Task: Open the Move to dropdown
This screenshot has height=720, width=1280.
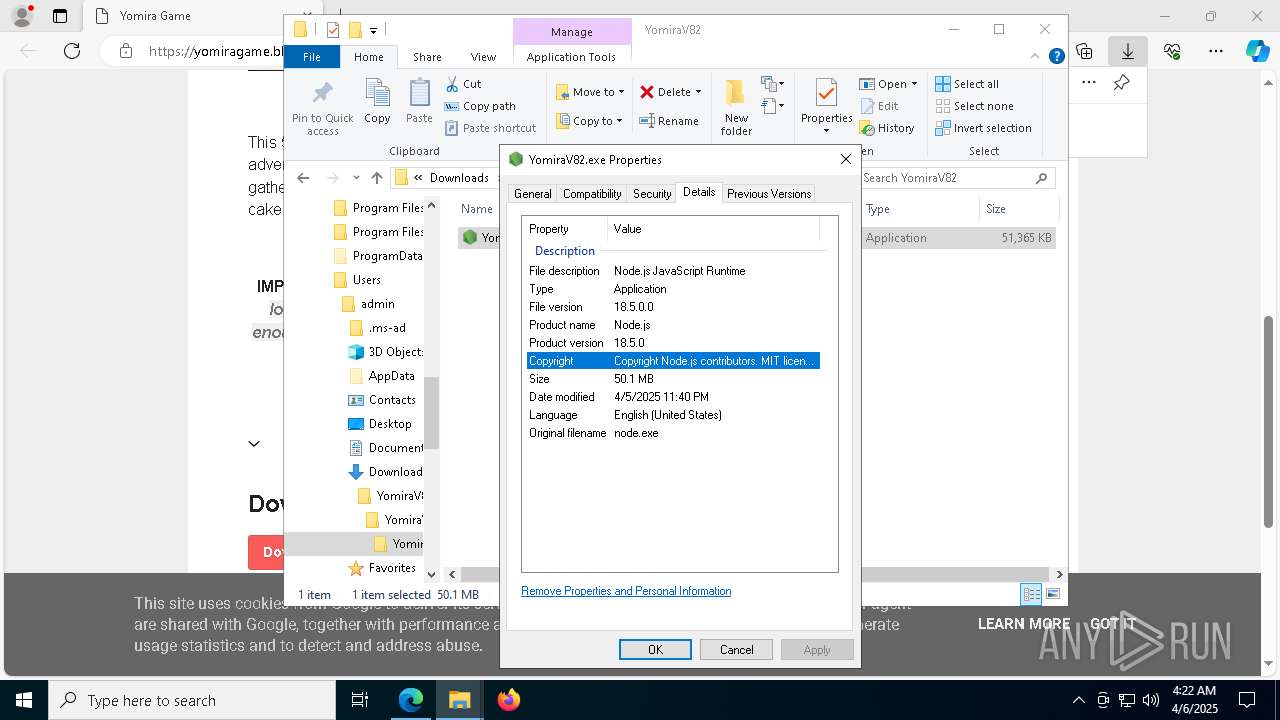Action: pos(590,92)
